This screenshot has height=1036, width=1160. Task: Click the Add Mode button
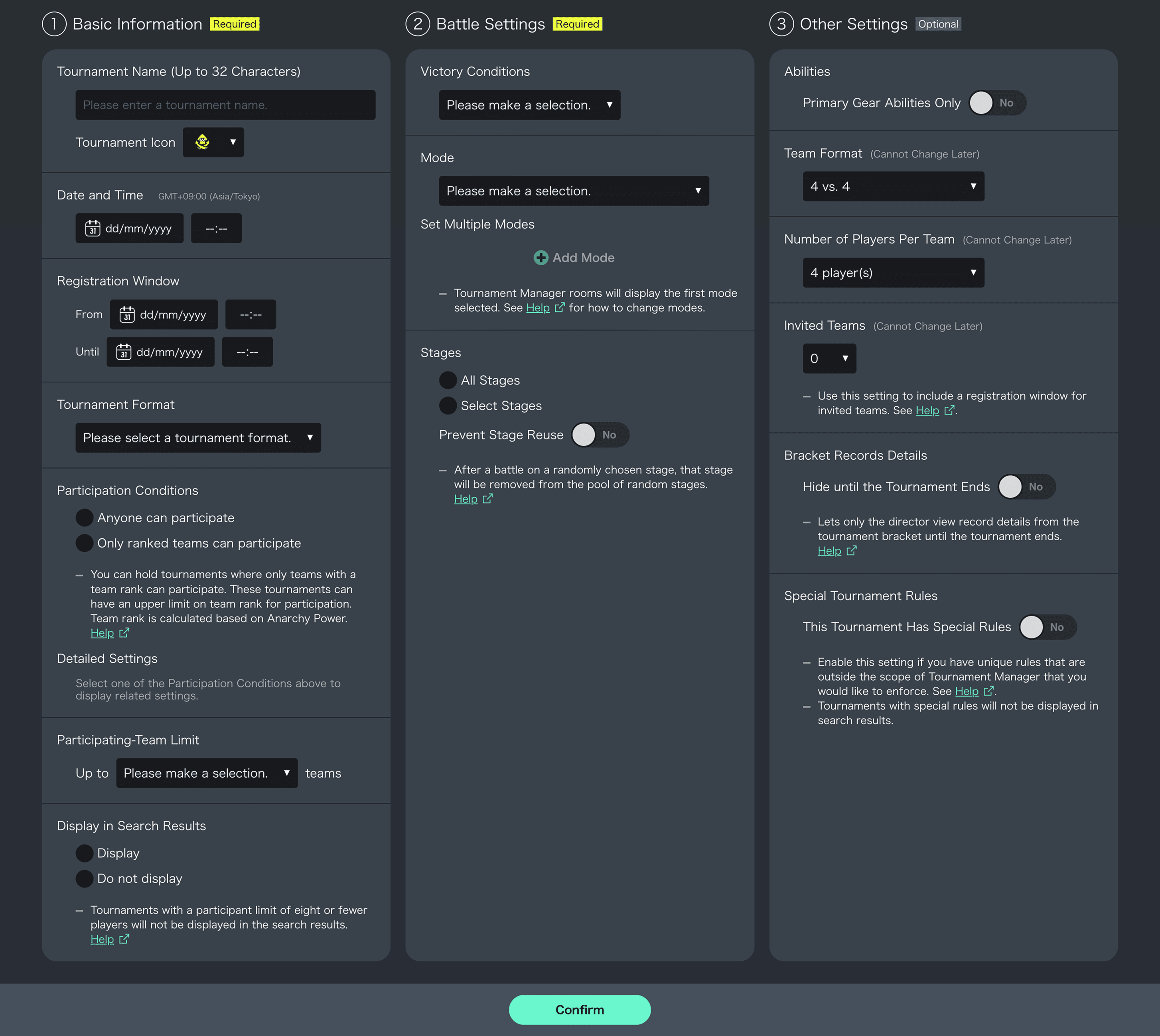[x=574, y=258]
